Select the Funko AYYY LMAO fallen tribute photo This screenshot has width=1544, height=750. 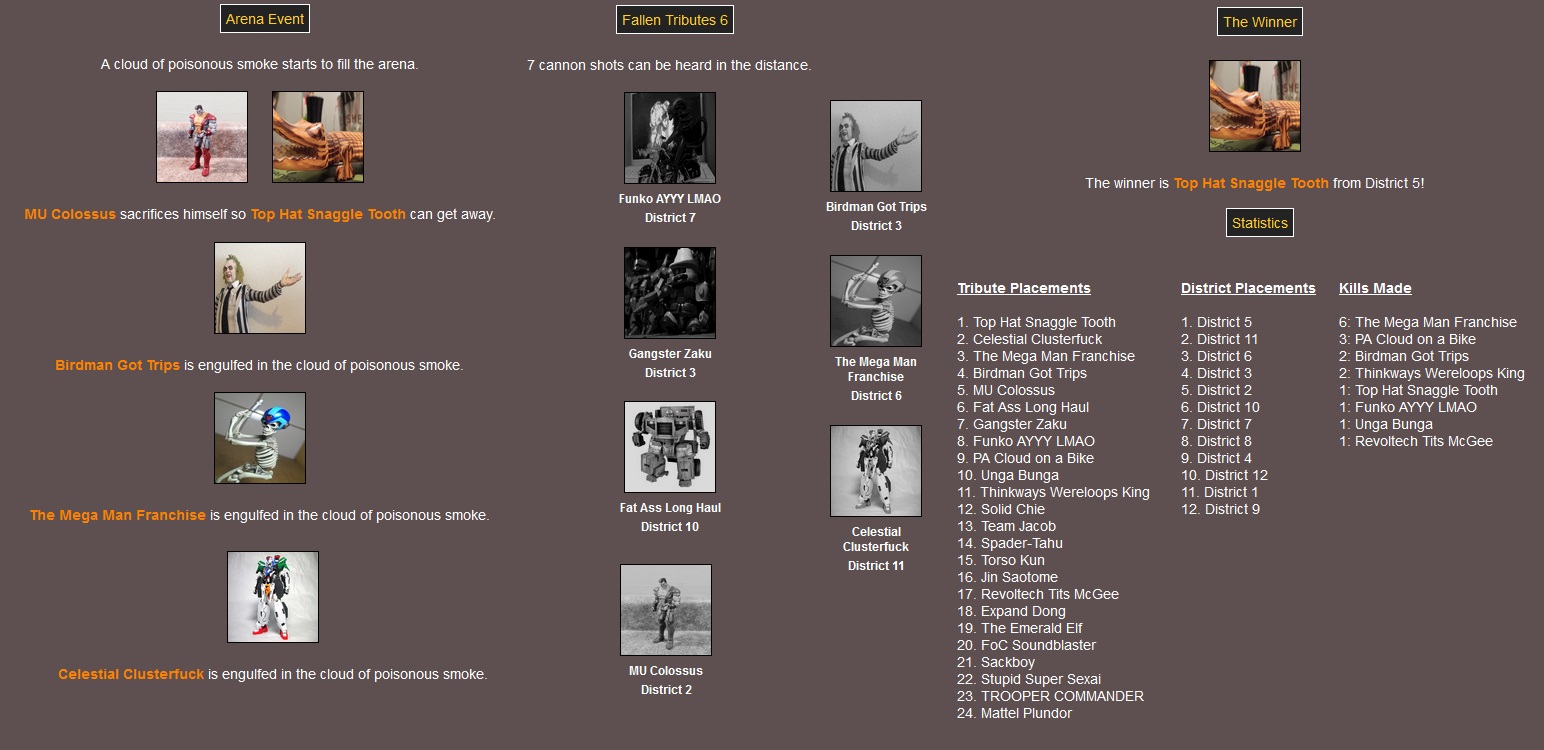[x=670, y=137]
